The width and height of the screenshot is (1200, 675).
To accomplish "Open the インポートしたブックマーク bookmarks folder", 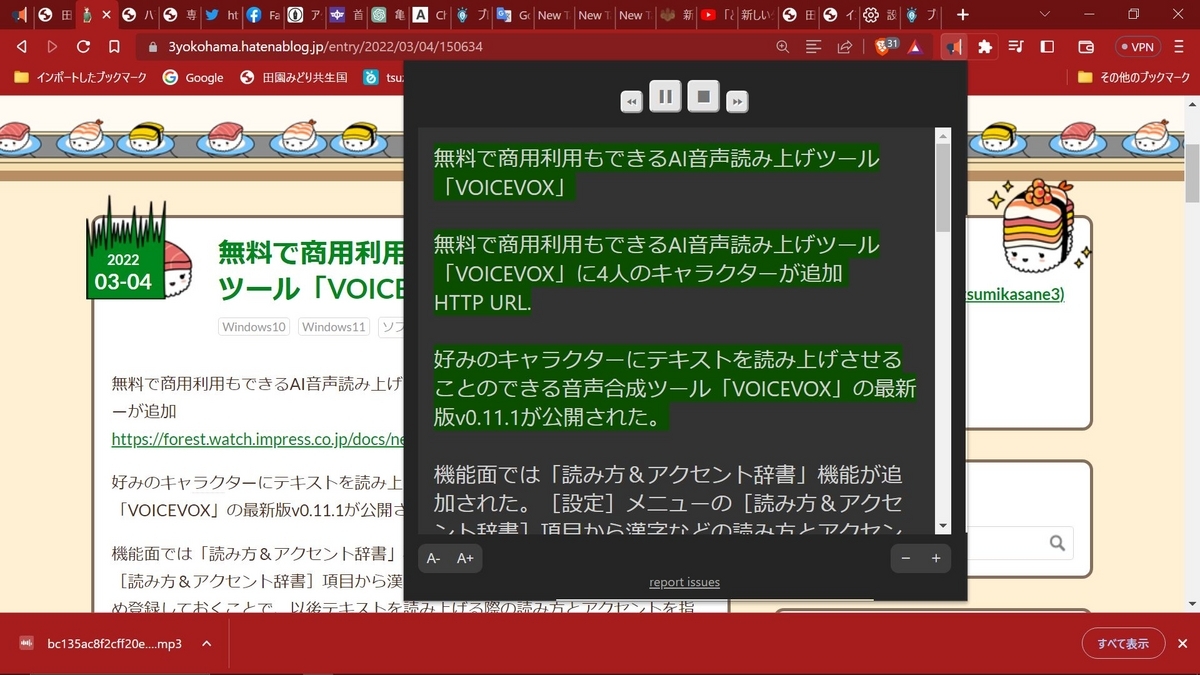I will point(82,77).
